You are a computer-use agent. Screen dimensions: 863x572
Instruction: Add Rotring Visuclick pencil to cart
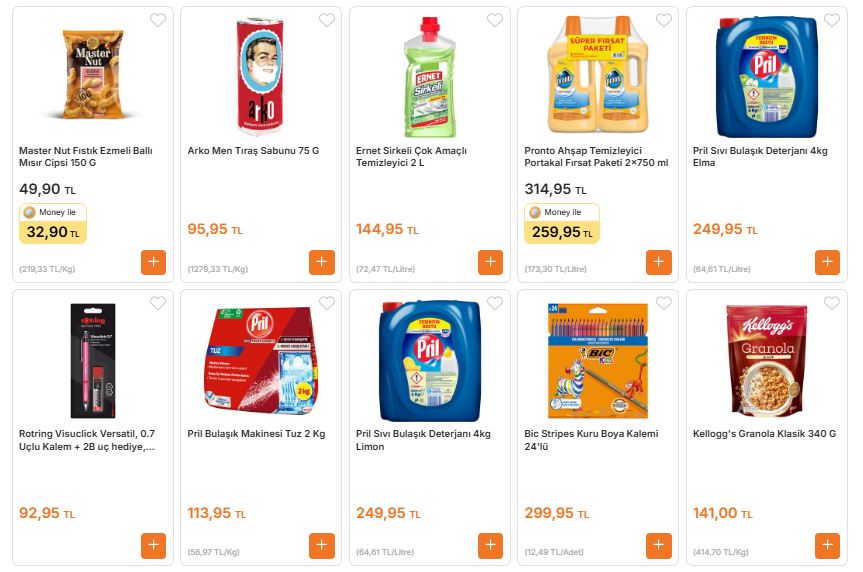coord(153,546)
